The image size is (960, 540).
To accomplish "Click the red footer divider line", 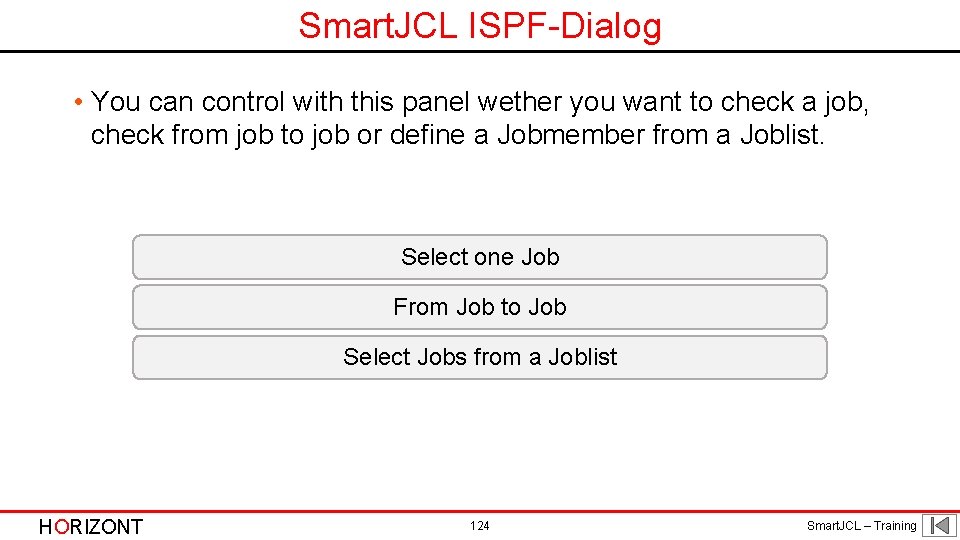I will point(480,511).
